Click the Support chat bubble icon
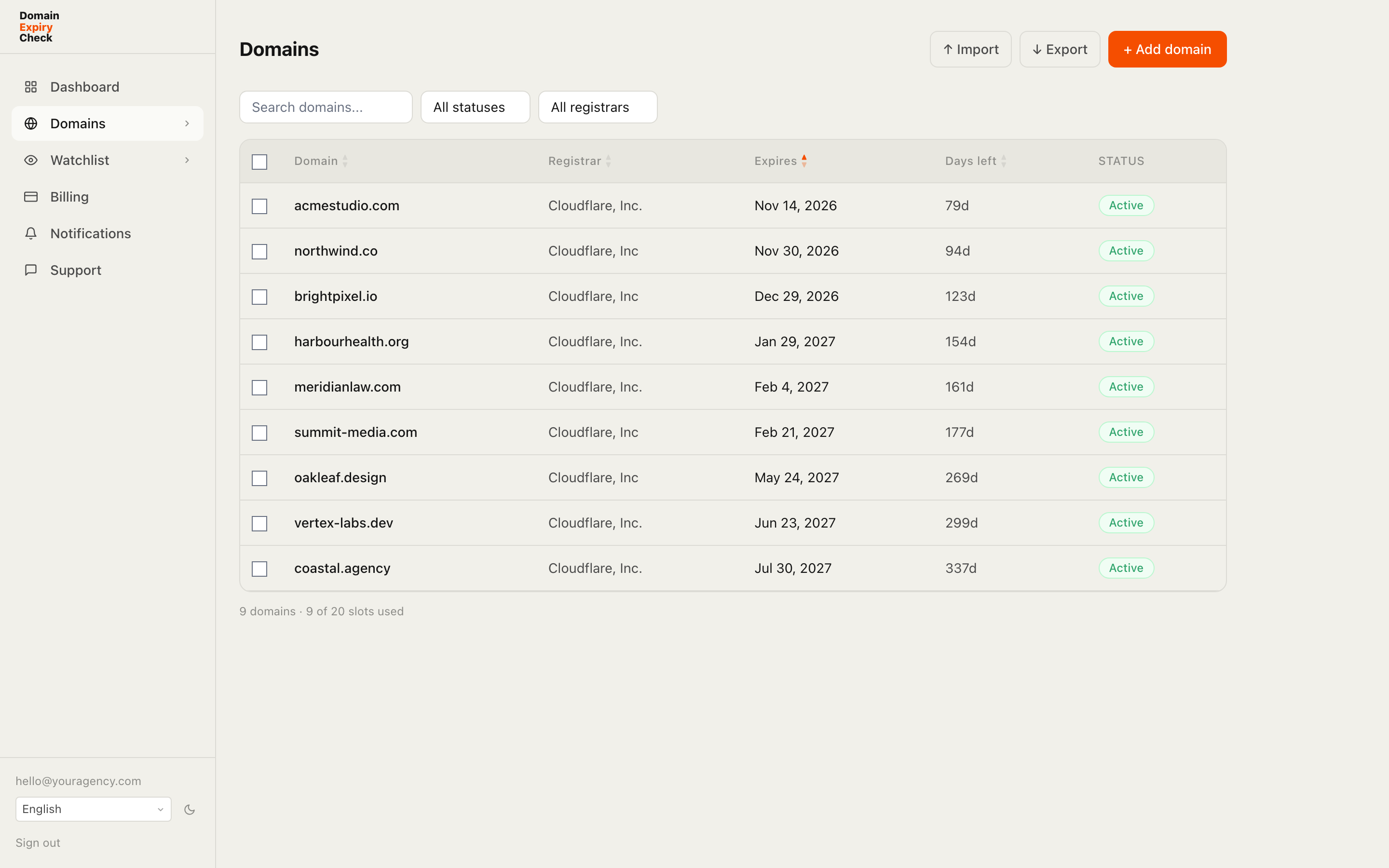Screen dimensions: 1389x868 tap(31, 270)
